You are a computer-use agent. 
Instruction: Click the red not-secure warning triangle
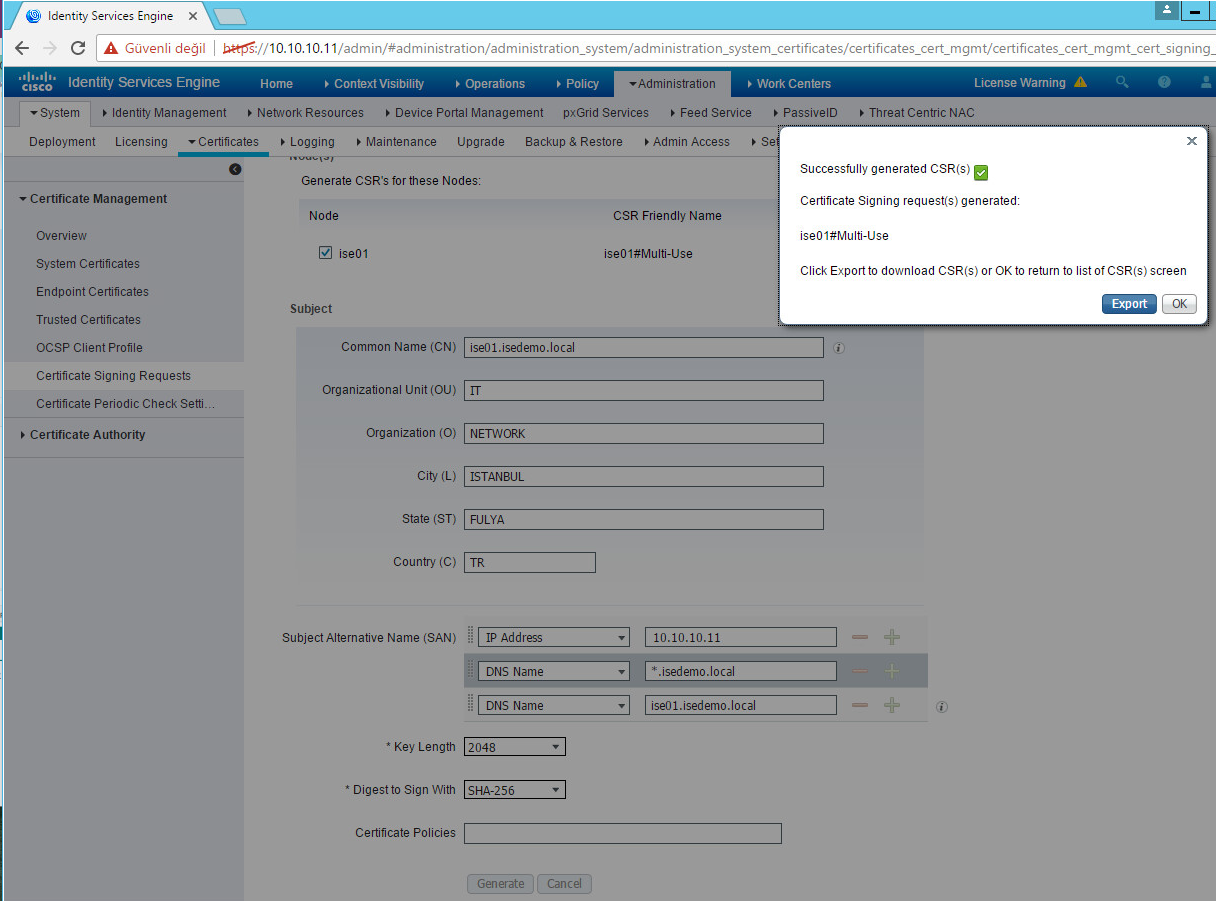[110, 48]
